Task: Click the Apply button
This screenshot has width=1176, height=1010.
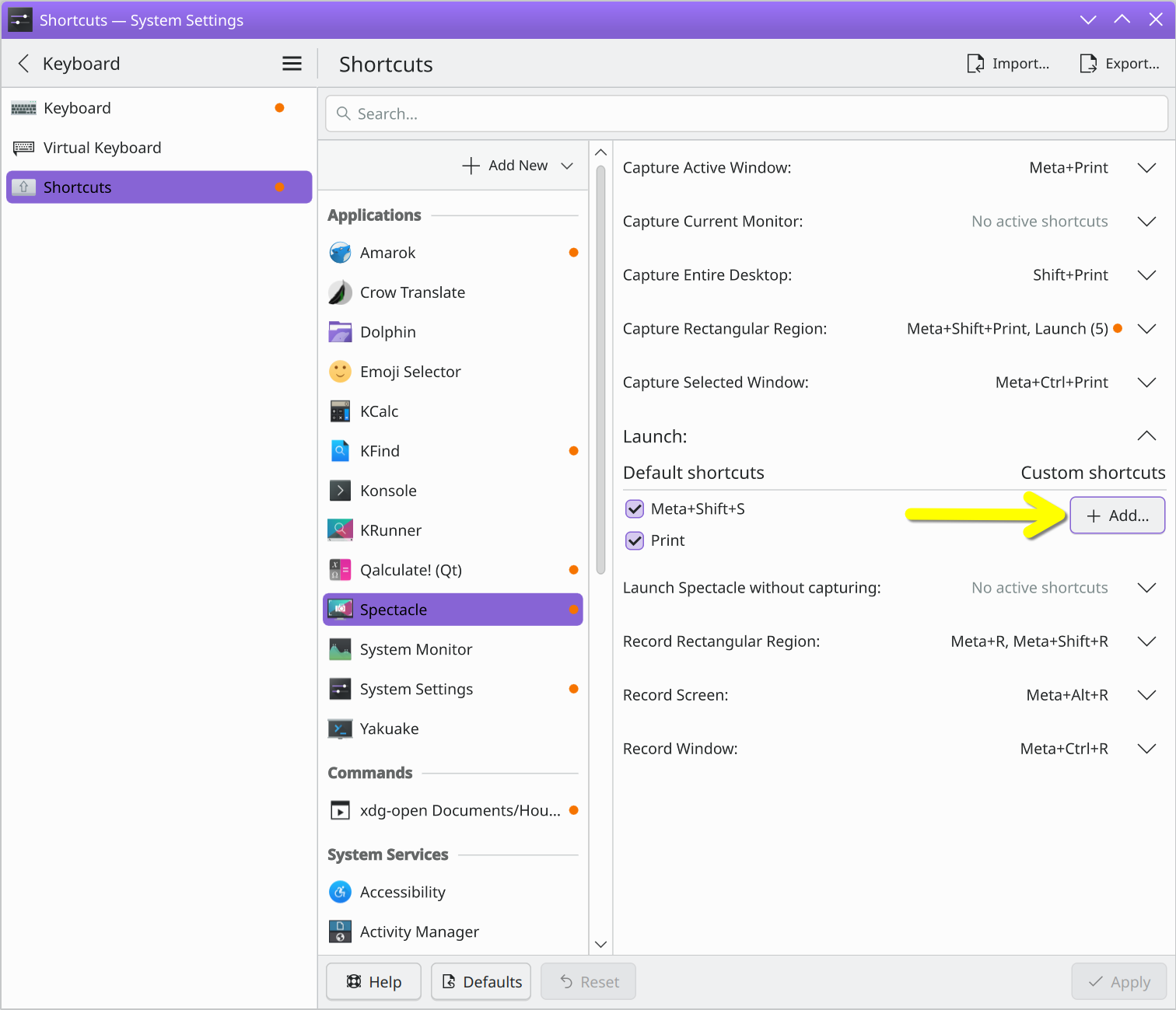Action: [x=1119, y=982]
